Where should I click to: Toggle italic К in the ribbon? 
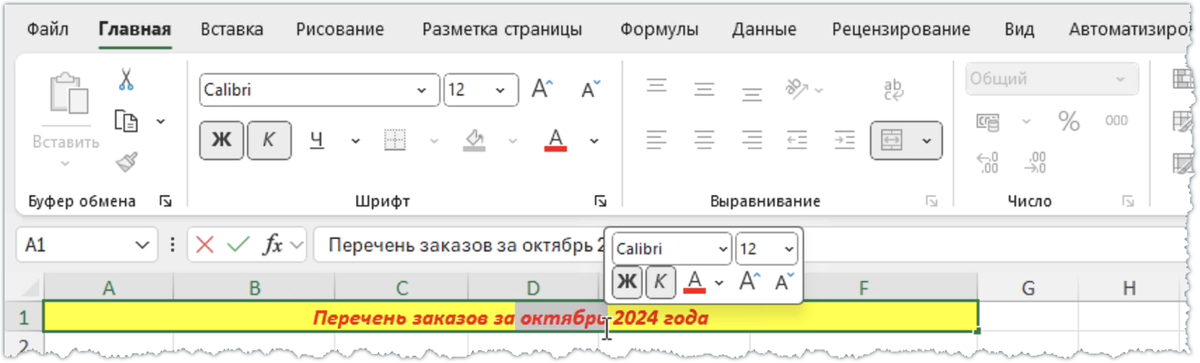coord(268,141)
